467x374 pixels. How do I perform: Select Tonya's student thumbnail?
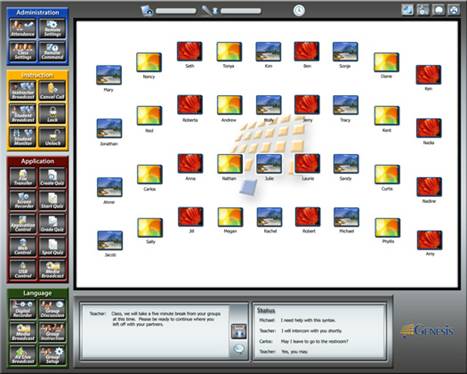(x=229, y=51)
